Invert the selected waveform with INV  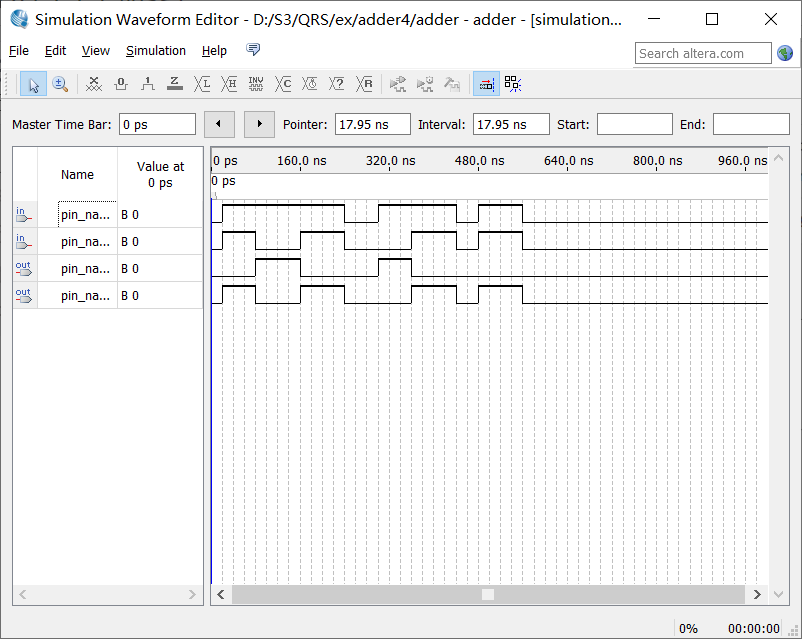click(x=256, y=84)
